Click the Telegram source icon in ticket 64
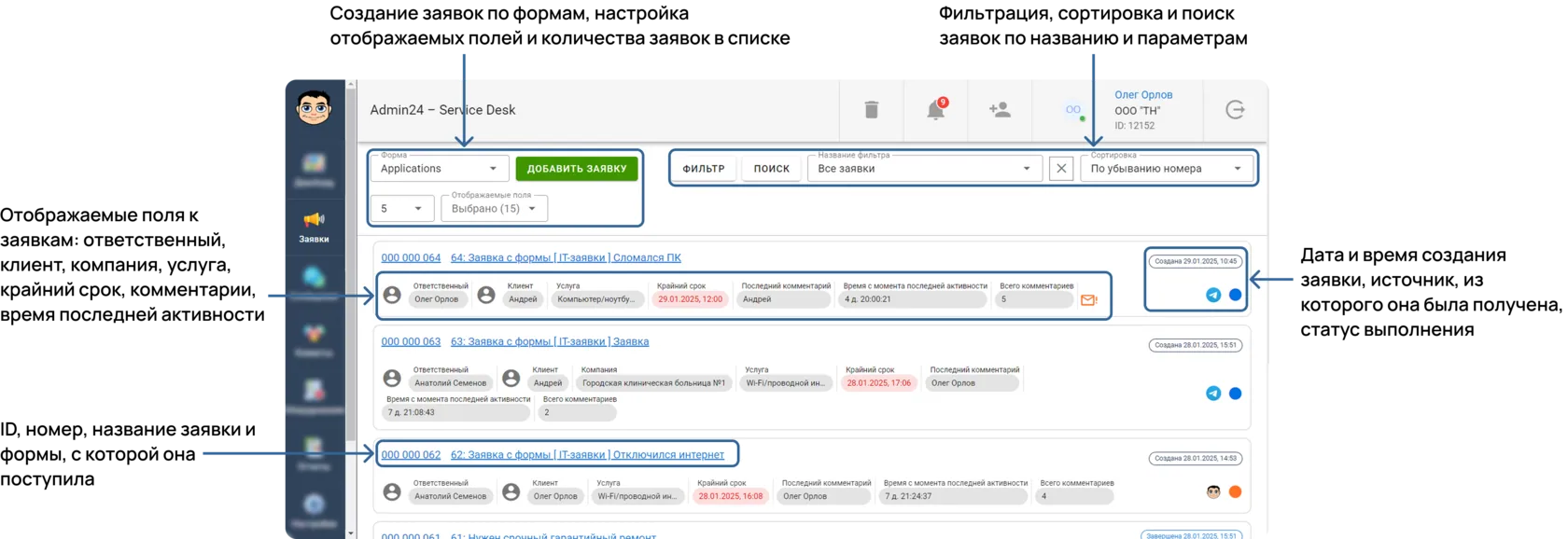This screenshot has width=1568, height=539. [x=1213, y=295]
